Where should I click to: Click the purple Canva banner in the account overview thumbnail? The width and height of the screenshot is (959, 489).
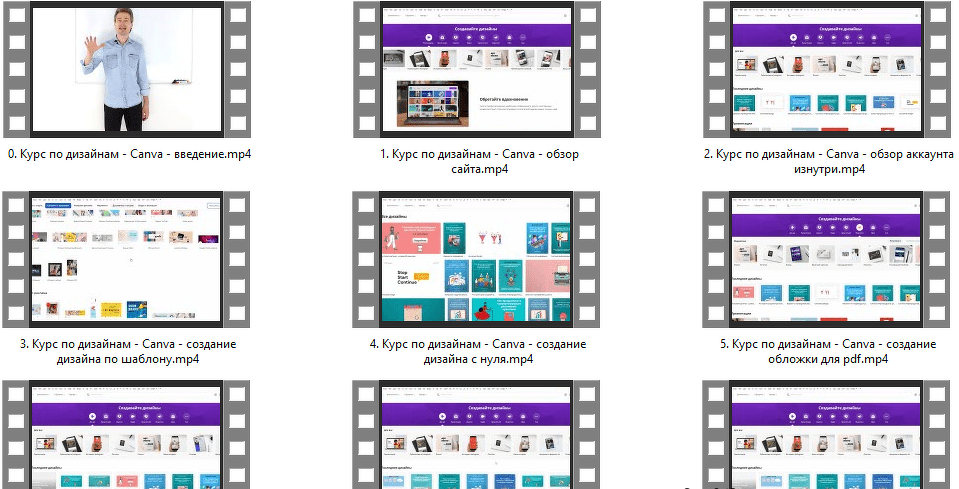pyautogui.click(x=828, y=30)
